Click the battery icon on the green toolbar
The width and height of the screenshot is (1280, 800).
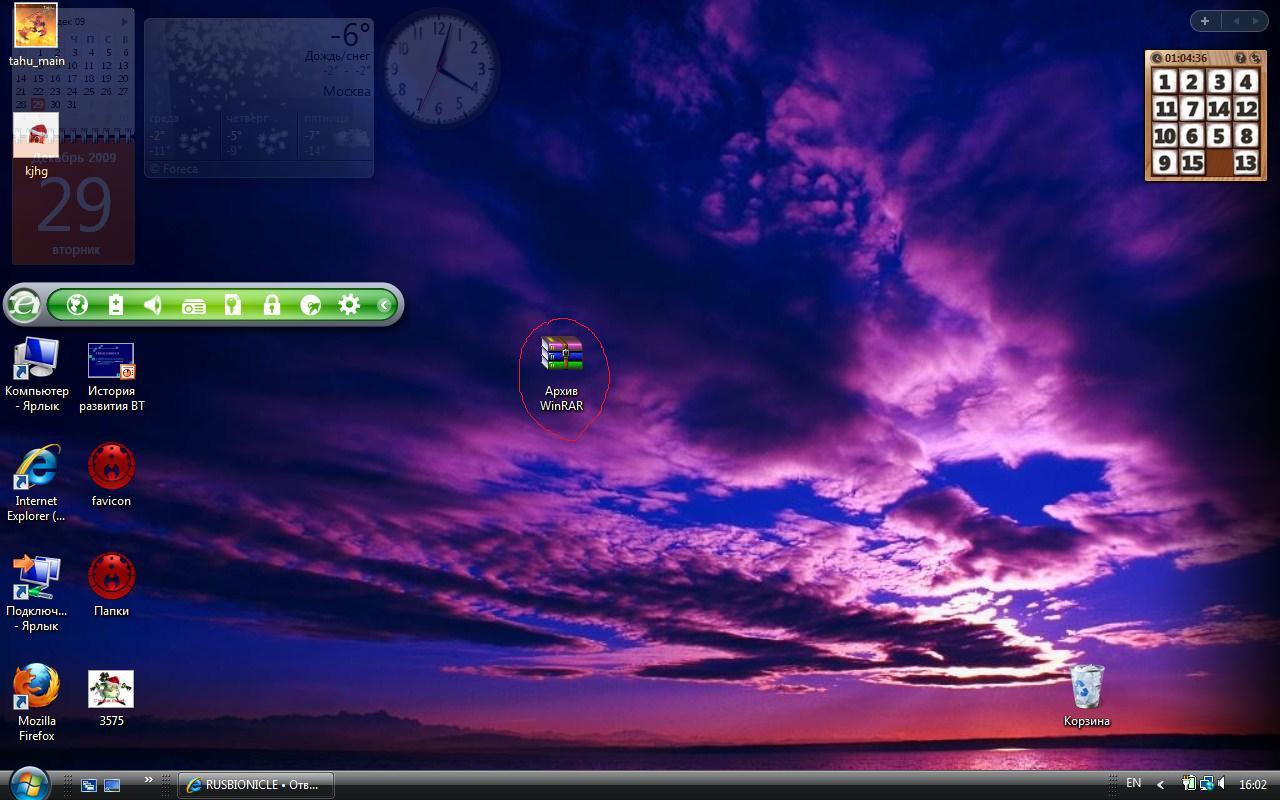coord(116,305)
